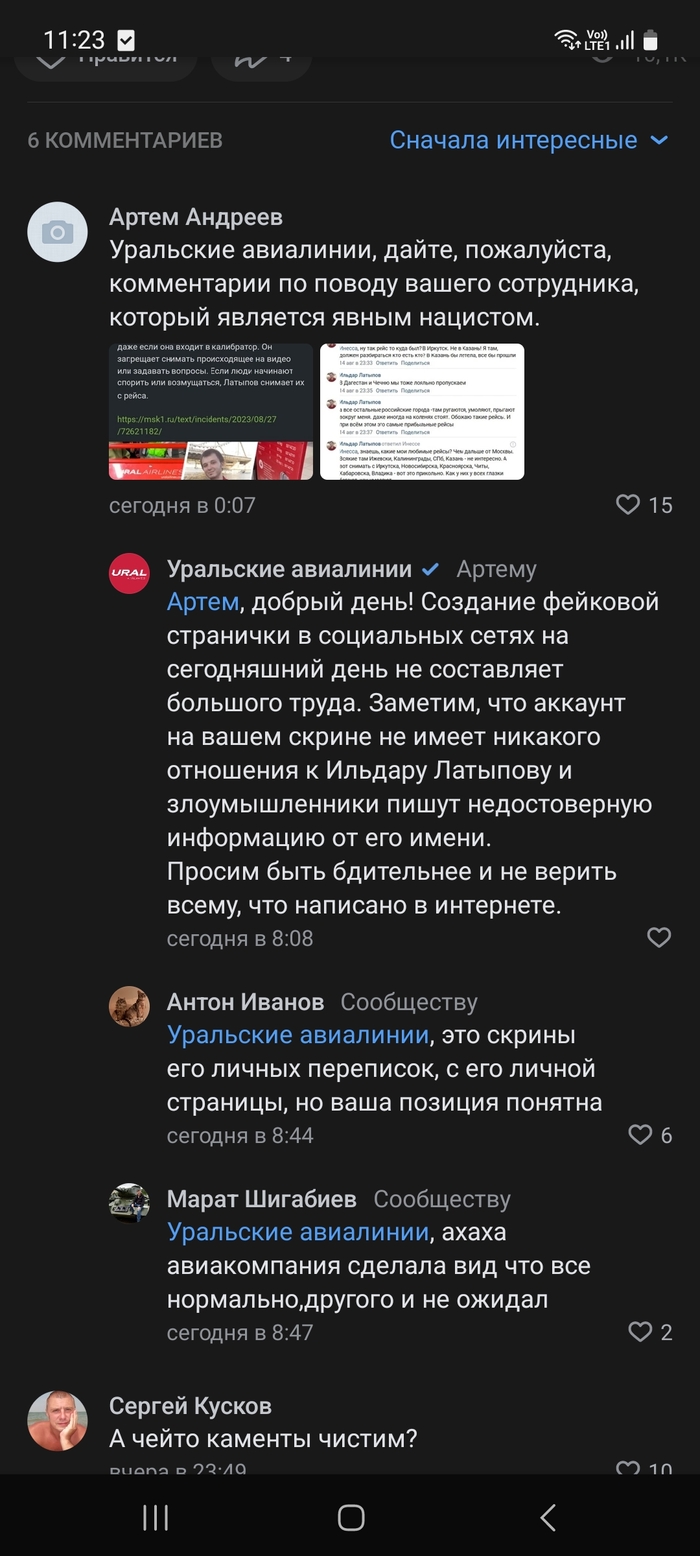
Task: Tap 'Уральские авиалинии' mention in Антон Иванов's comment
Action: [298, 1035]
